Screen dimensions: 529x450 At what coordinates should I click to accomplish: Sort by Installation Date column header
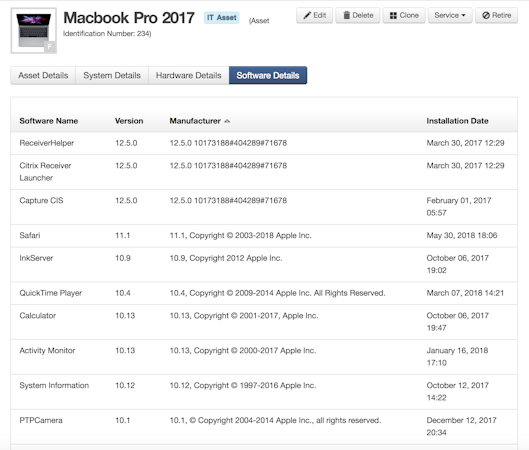pos(457,121)
